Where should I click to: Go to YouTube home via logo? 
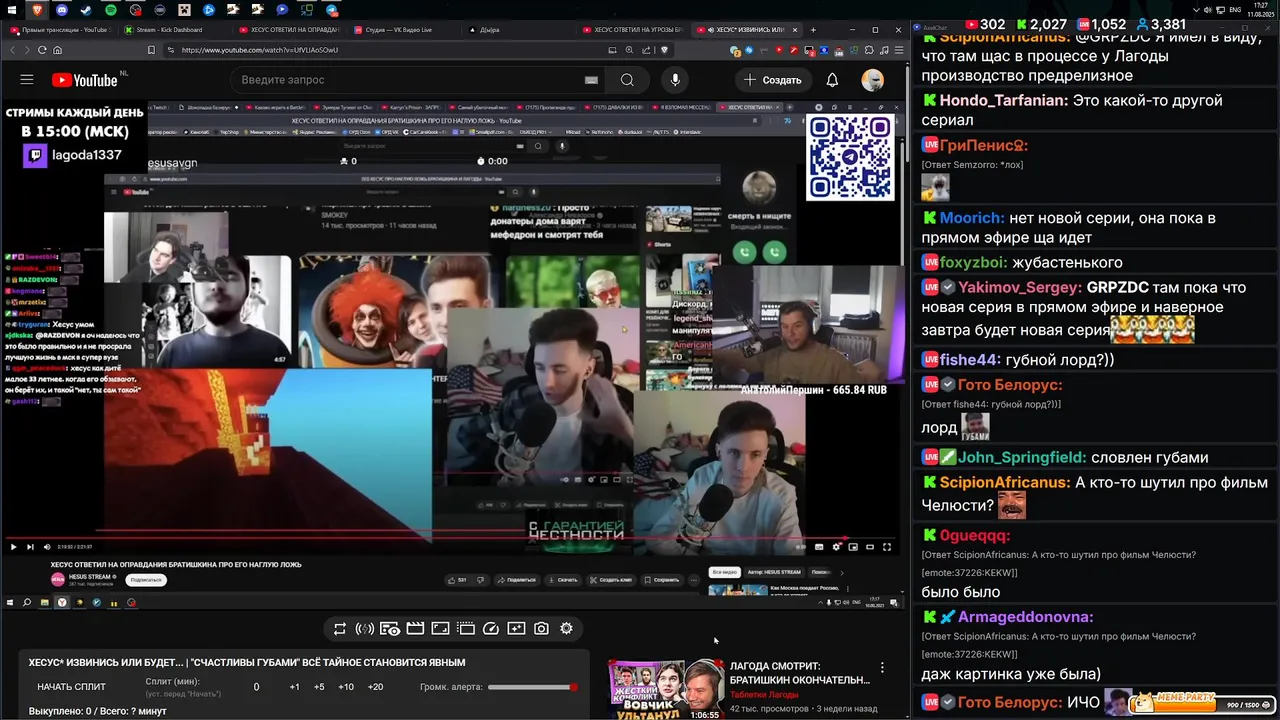click(x=86, y=80)
